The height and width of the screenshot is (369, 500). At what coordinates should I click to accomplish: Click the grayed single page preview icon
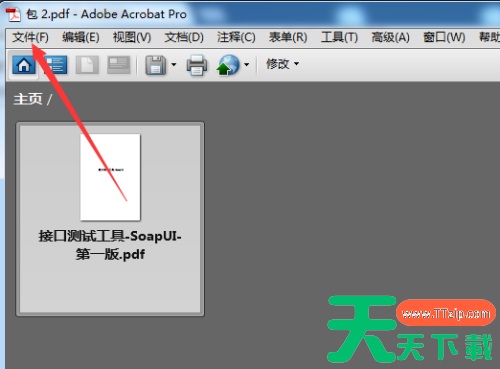tap(87, 65)
